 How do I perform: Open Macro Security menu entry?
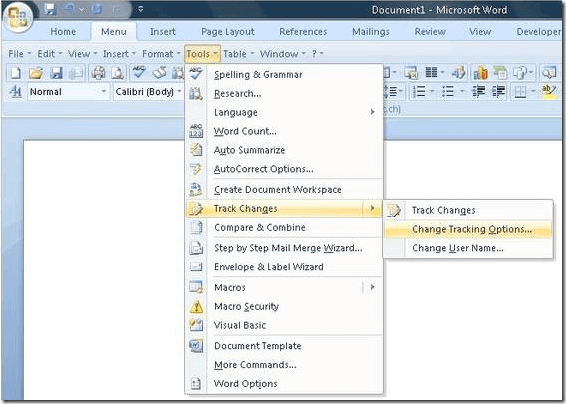(x=284, y=306)
